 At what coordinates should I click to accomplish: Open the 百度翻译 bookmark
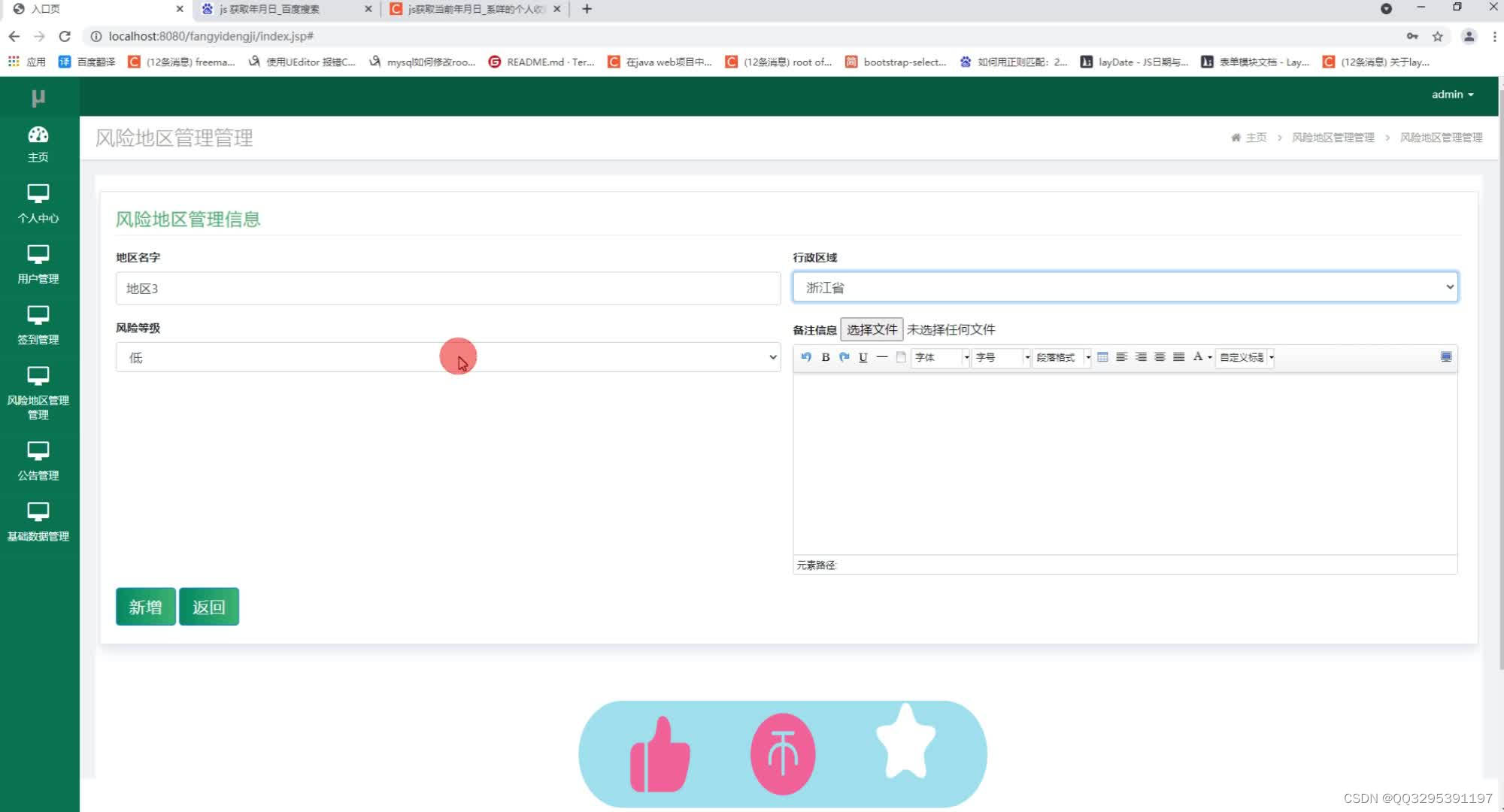(87, 62)
